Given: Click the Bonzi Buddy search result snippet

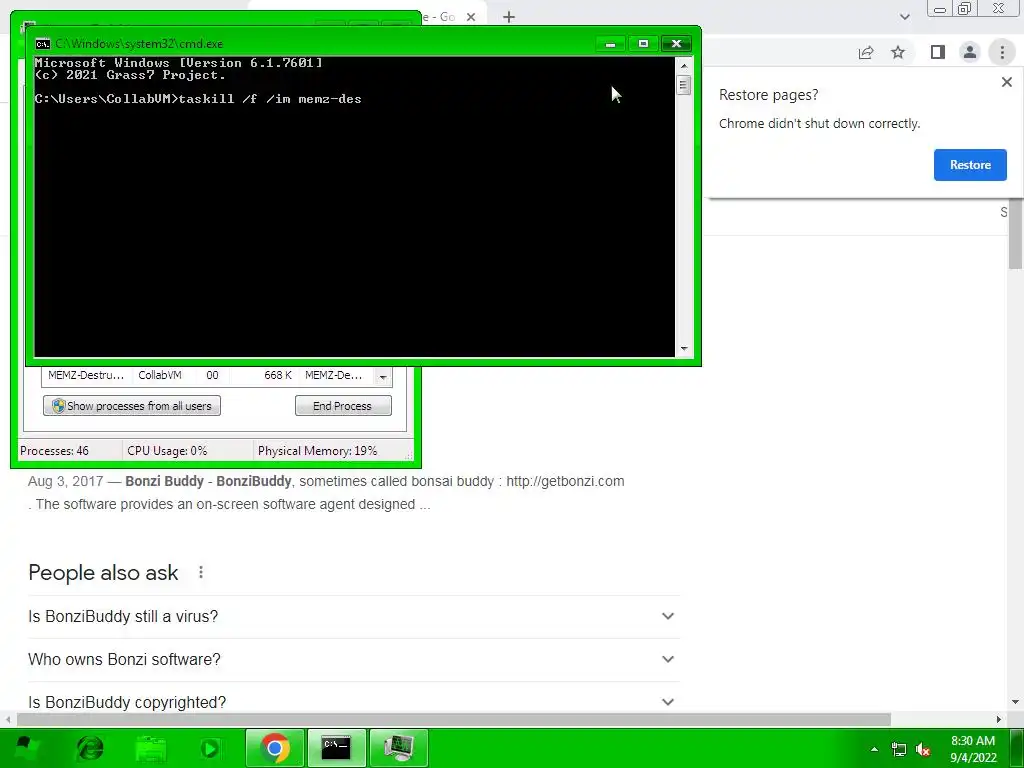Looking at the screenshot, I should point(327,492).
